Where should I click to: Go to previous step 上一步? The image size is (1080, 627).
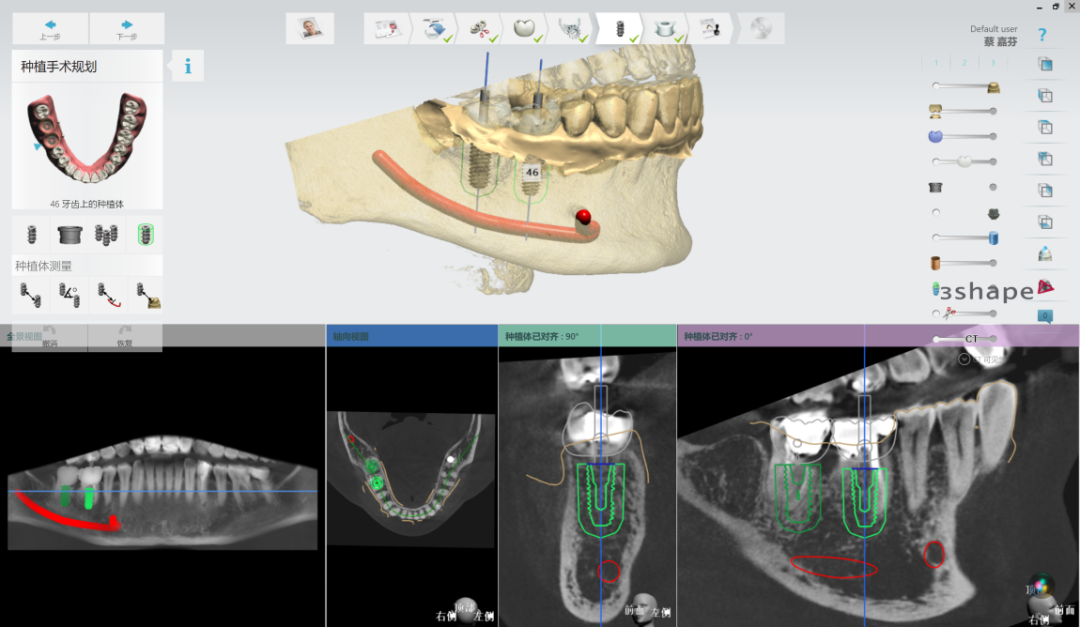(x=50, y=29)
